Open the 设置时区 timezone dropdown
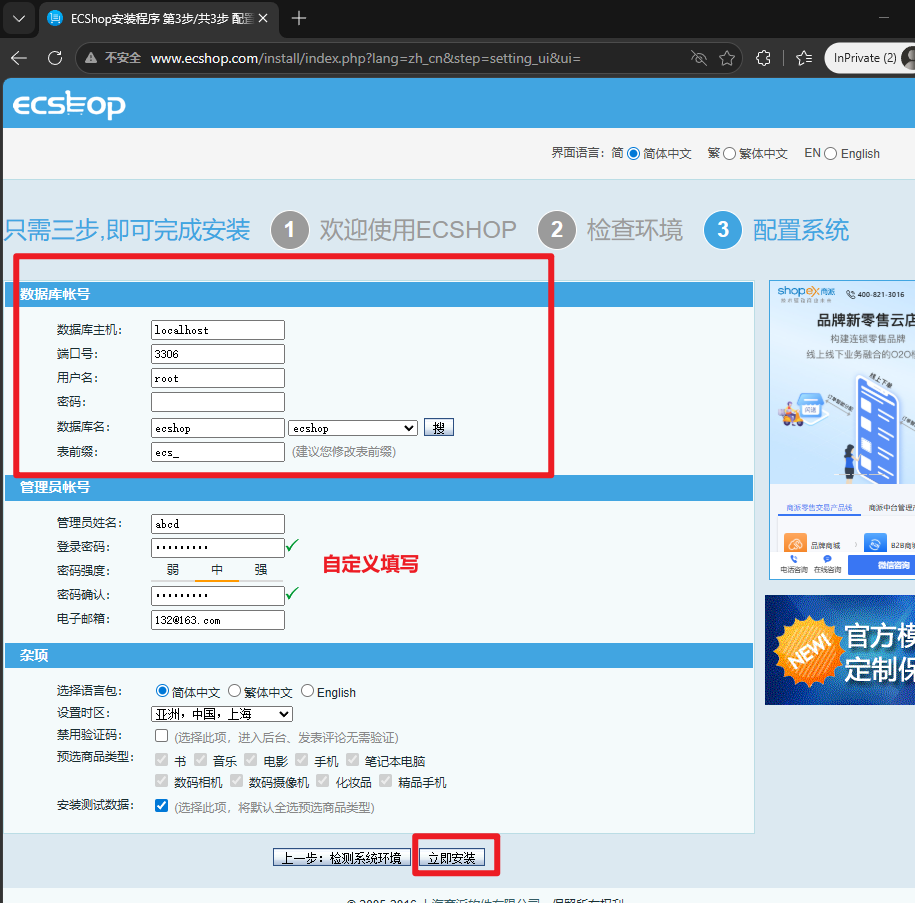This screenshot has width=915, height=903. [x=222, y=714]
